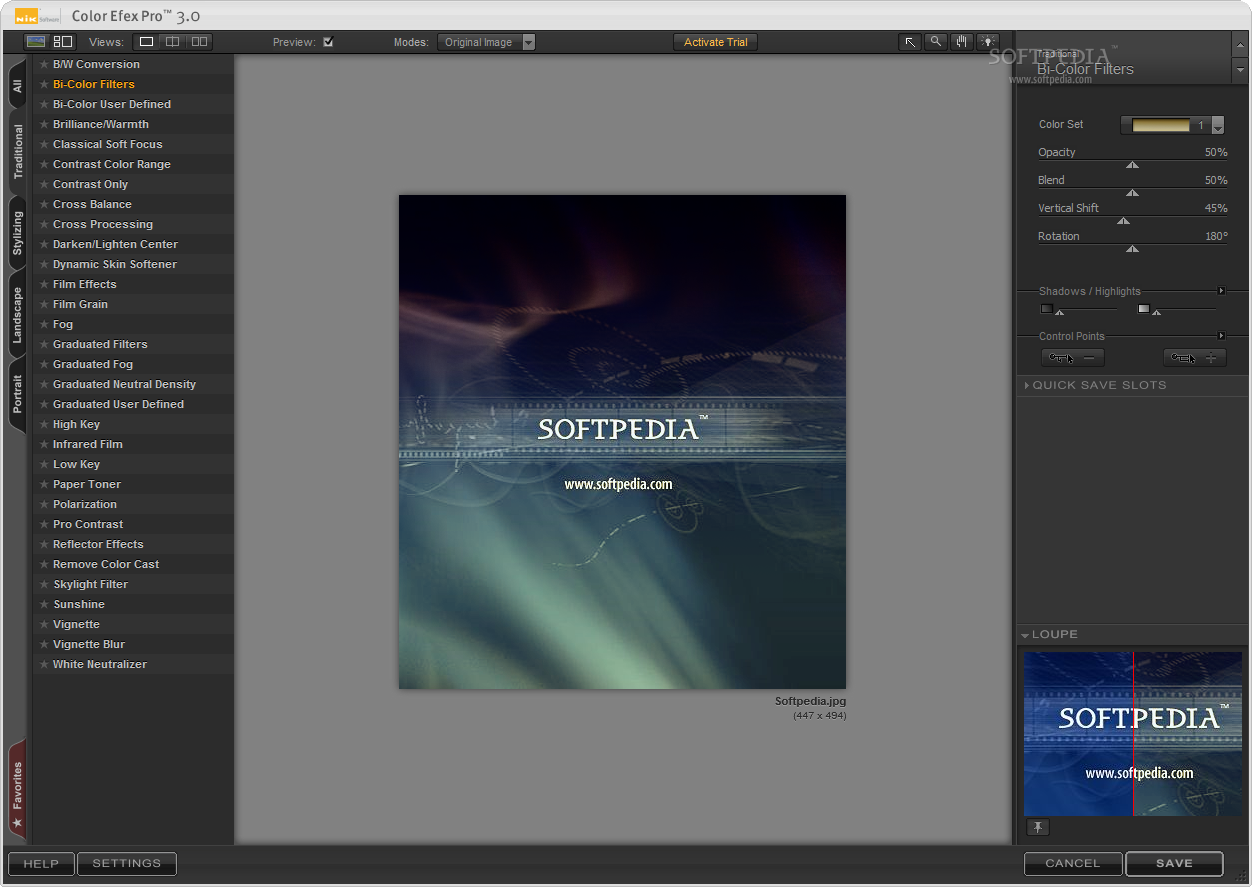Open the Modes dropdown
Image resolution: width=1252 pixels, height=887 pixels.
pyautogui.click(x=486, y=42)
